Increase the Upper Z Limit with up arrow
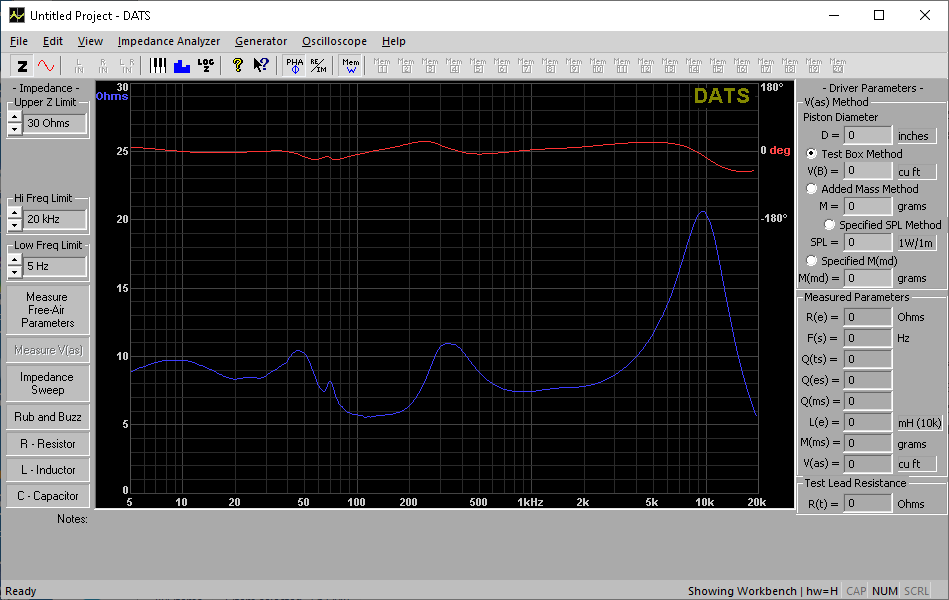 pyautogui.click(x=14, y=117)
